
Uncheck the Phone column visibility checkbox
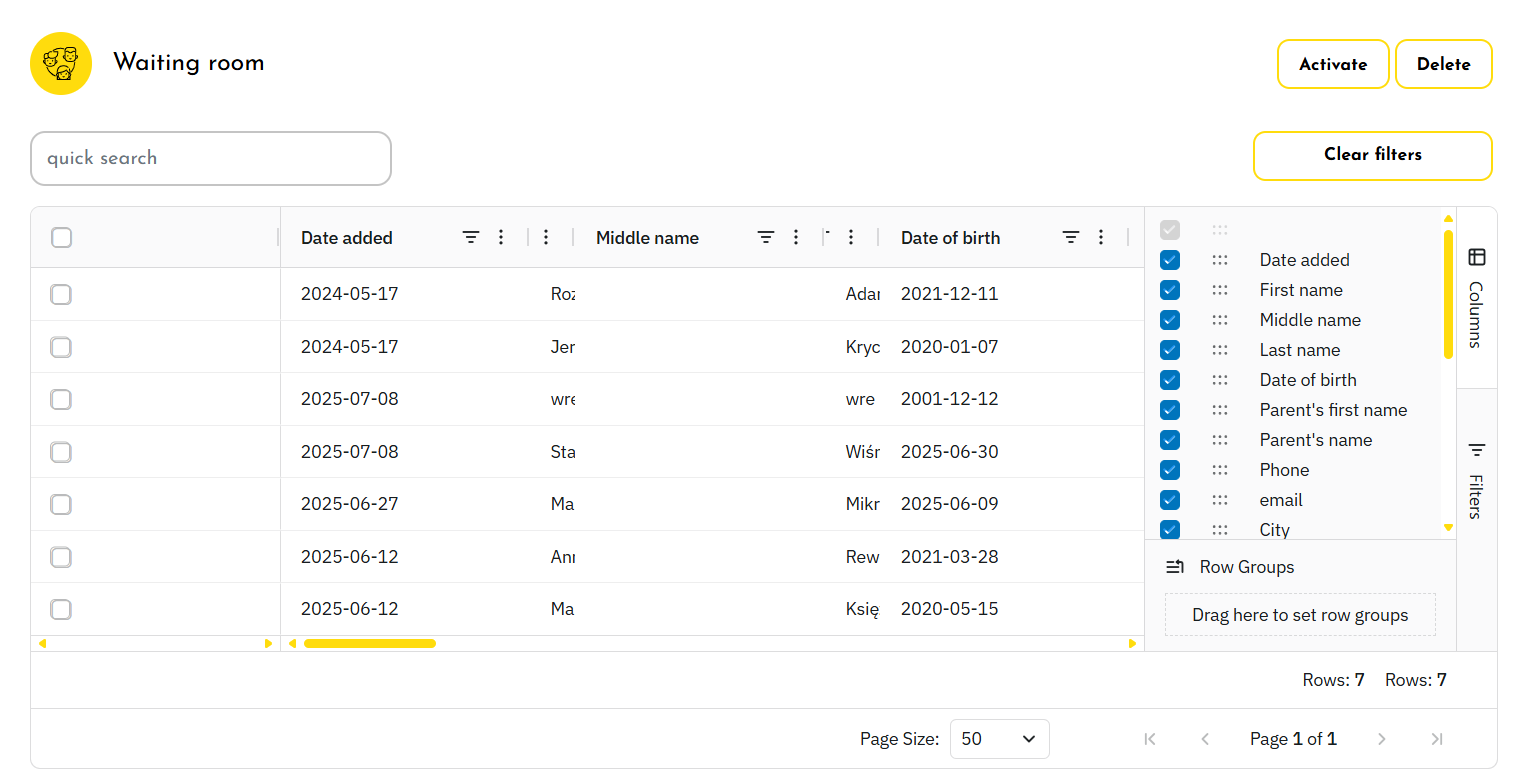[x=1170, y=470]
